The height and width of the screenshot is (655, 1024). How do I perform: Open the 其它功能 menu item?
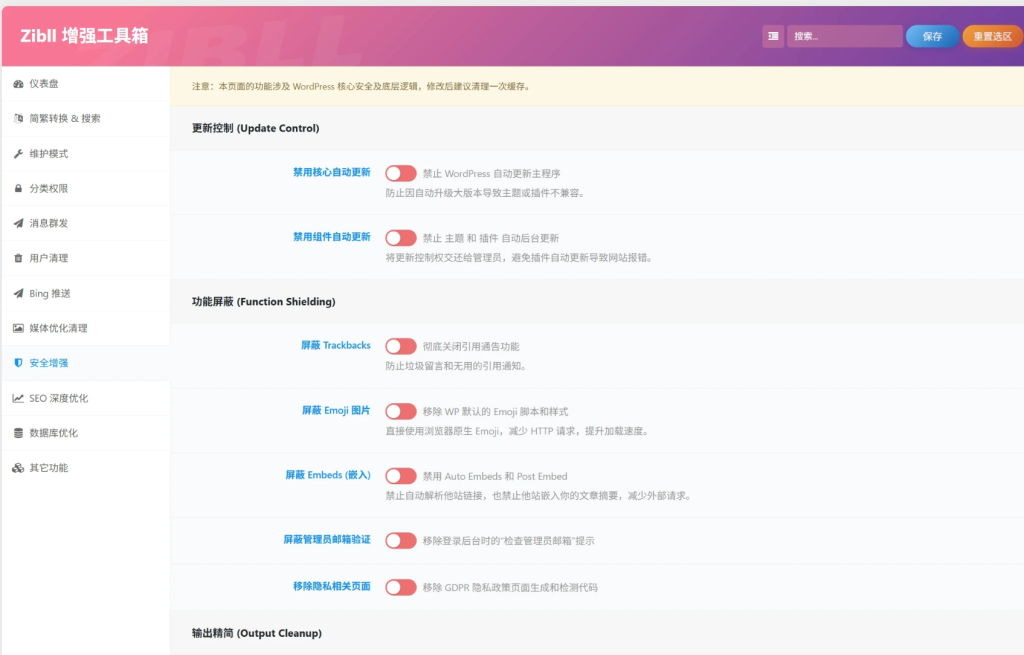point(86,468)
